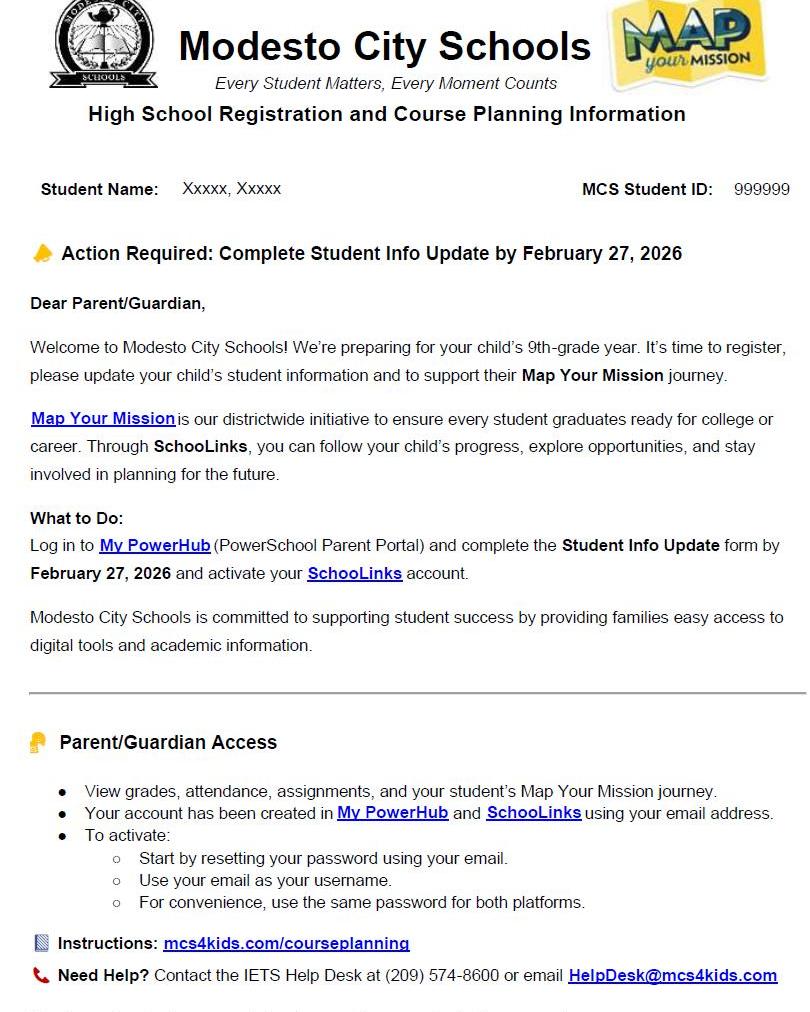This screenshot has width=810, height=1012.
Task: Open SchooLinks link in the bullet list
Action: point(534,813)
